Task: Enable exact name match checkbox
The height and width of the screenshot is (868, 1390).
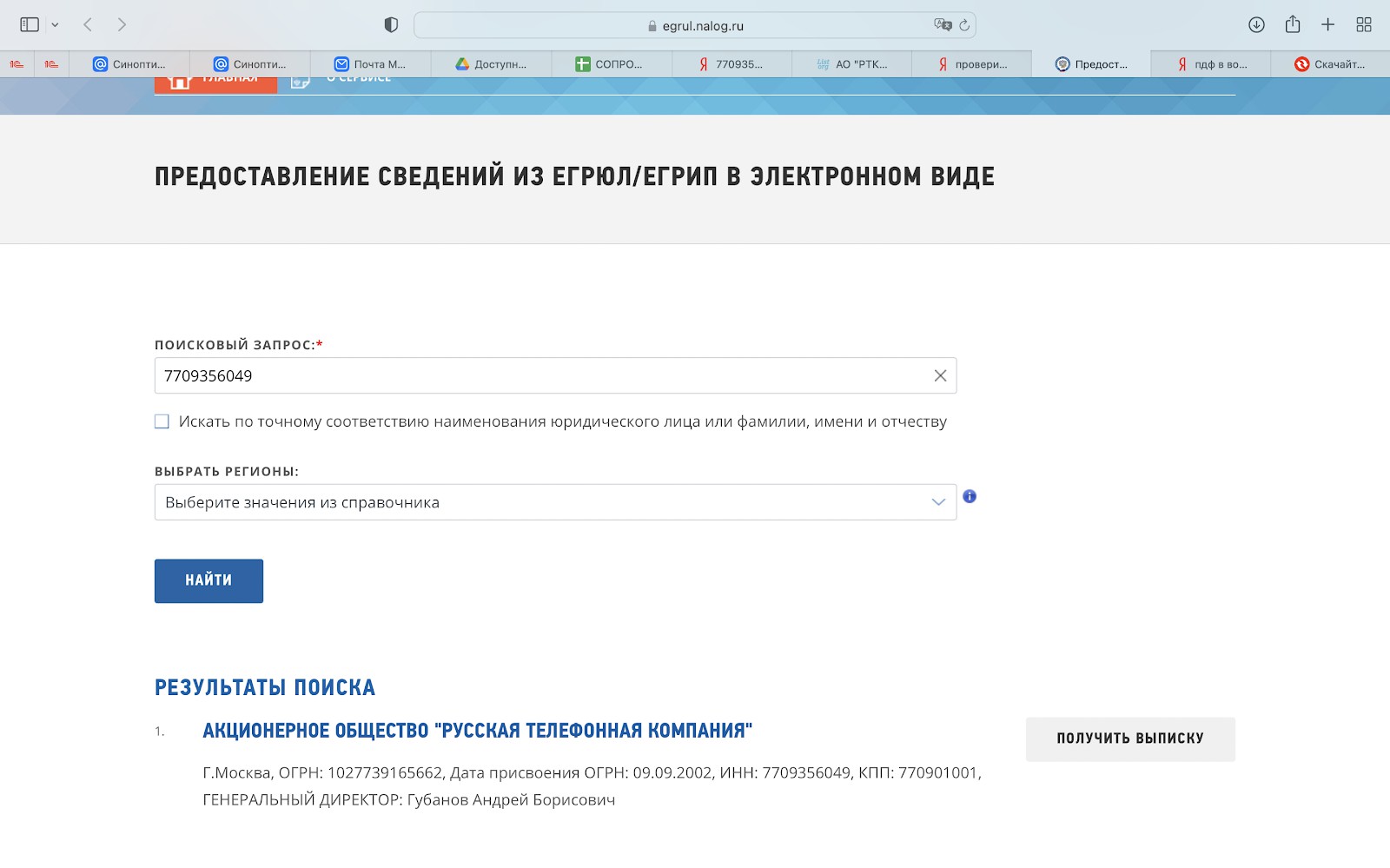Action: point(161,421)
